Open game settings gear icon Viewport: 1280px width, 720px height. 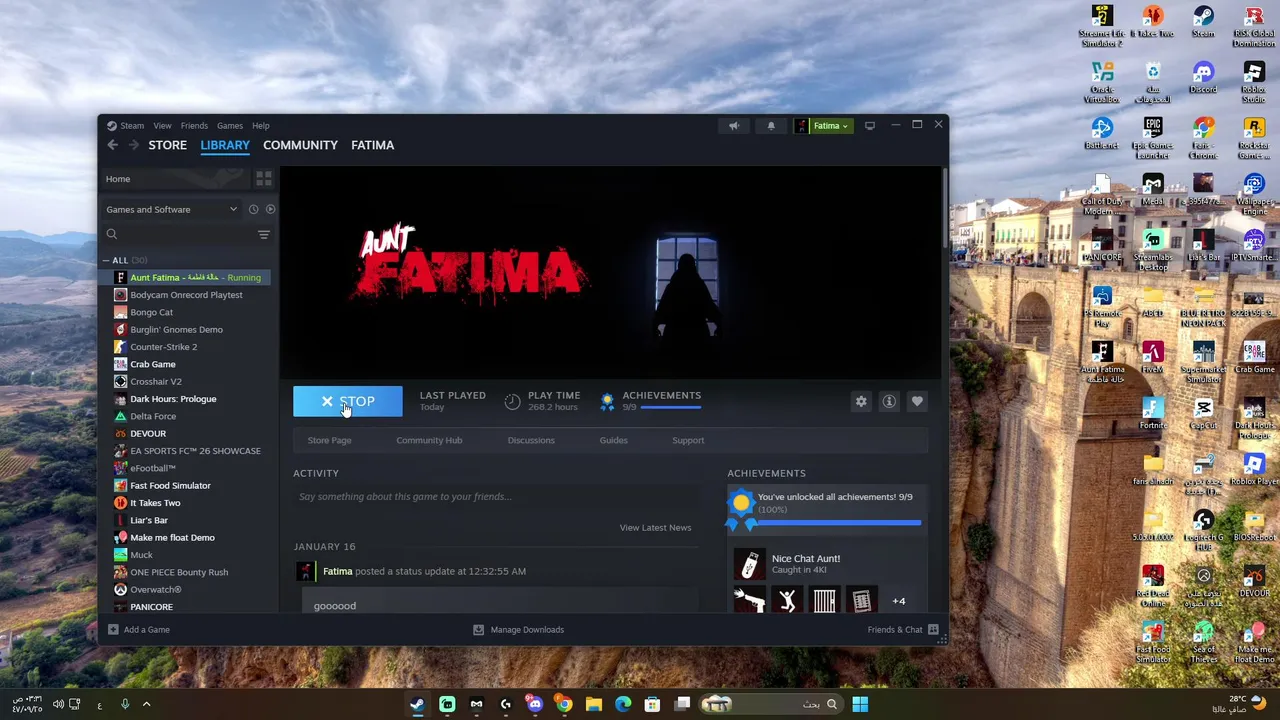(x=861, y=401)
